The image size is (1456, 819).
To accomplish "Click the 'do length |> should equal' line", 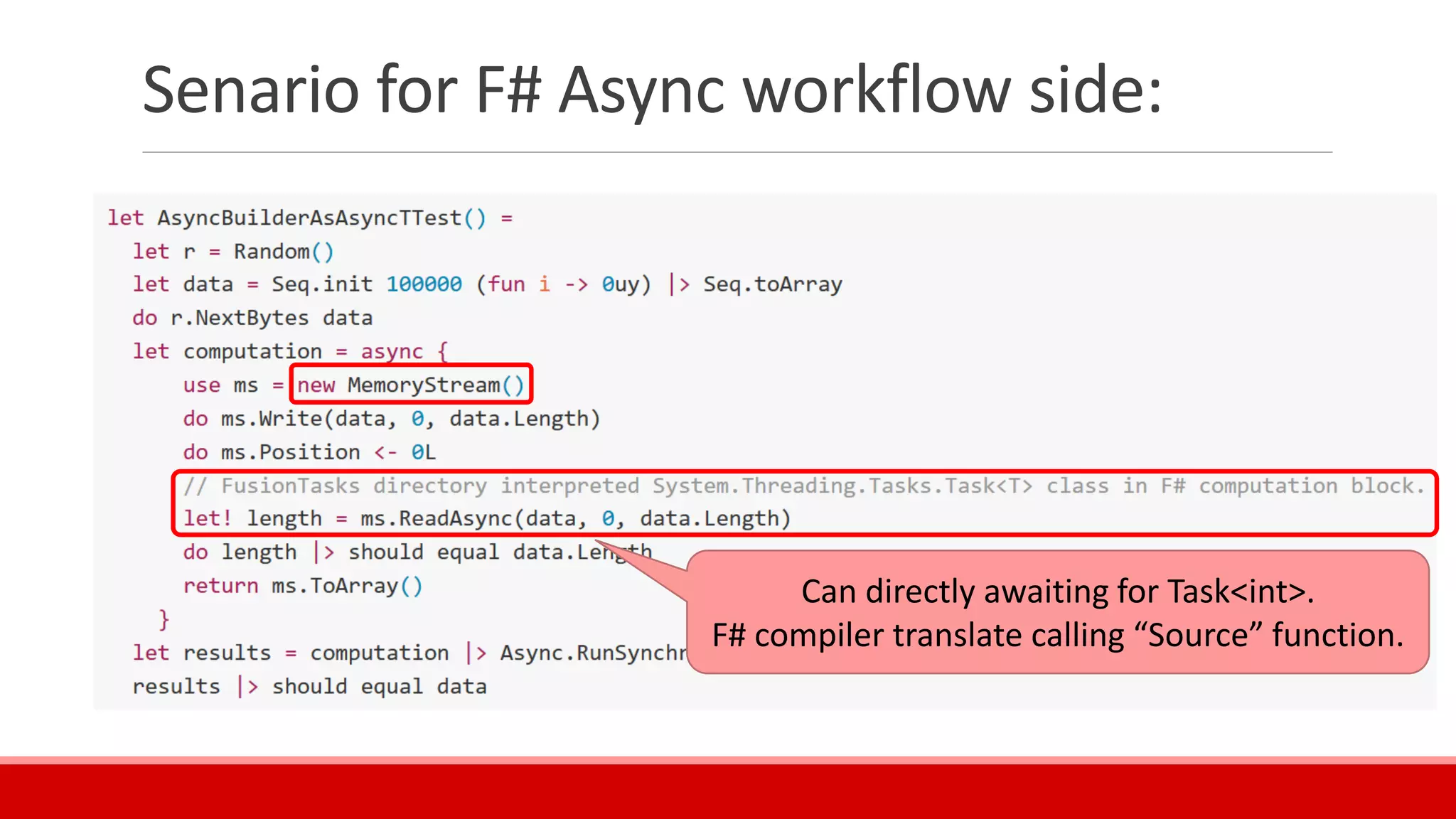I will pyautogui.click(x=417, y=552).
